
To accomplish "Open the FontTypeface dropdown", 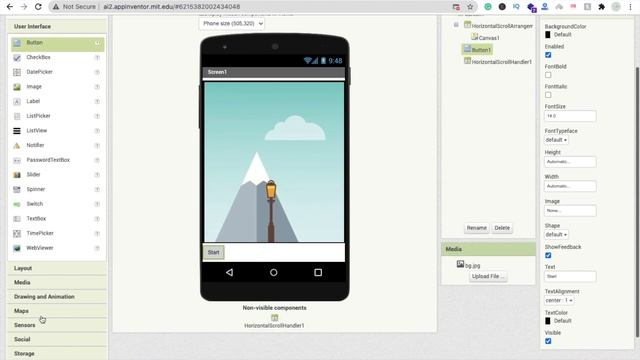I will click(556, 140).
